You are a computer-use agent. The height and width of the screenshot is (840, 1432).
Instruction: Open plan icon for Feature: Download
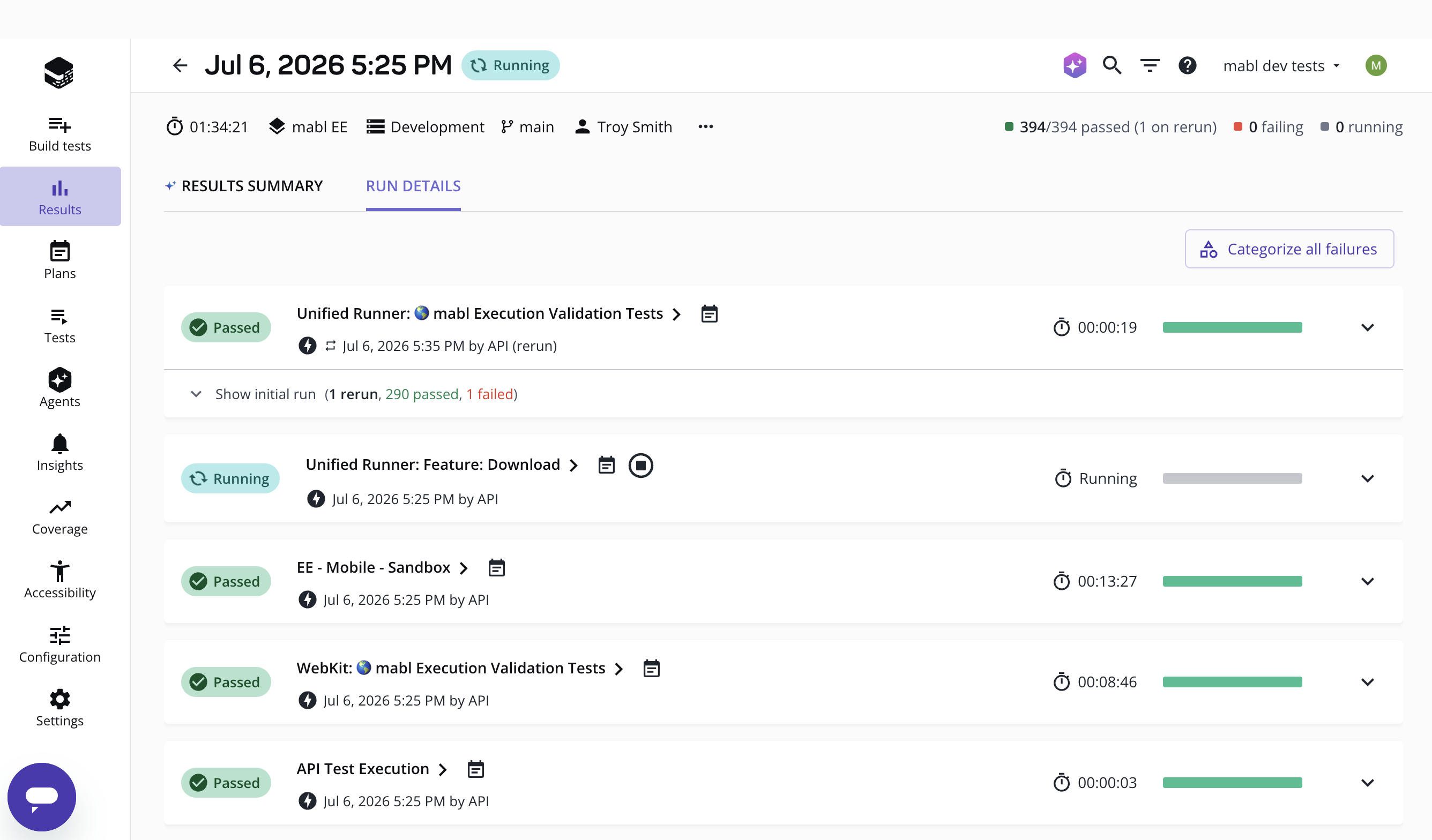pyautogui.click(x=606, y=464)
